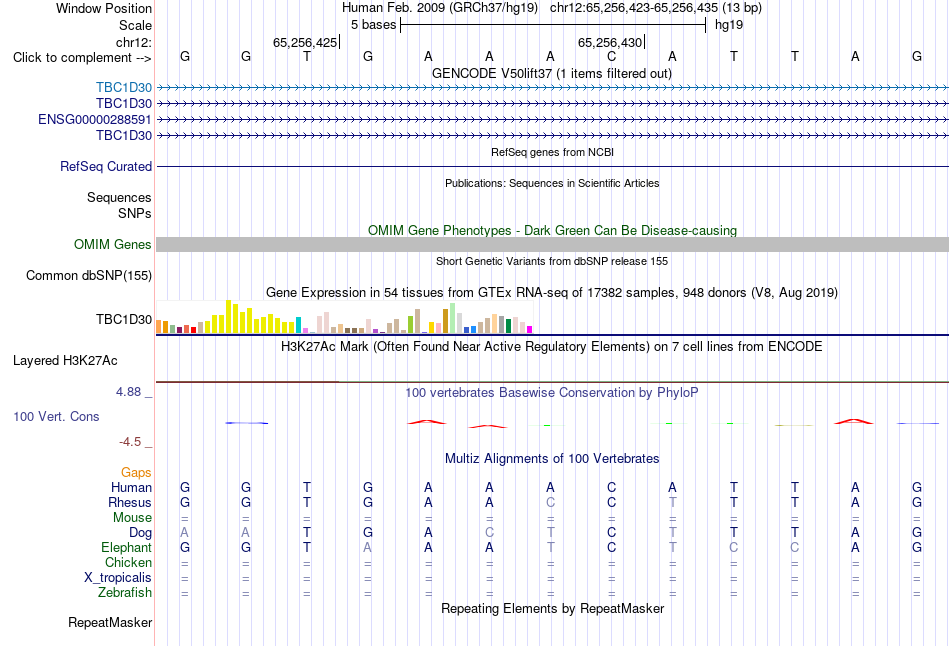
Task: Open the Layered H3K27Ac track label
Action: (x=65, y=361)
